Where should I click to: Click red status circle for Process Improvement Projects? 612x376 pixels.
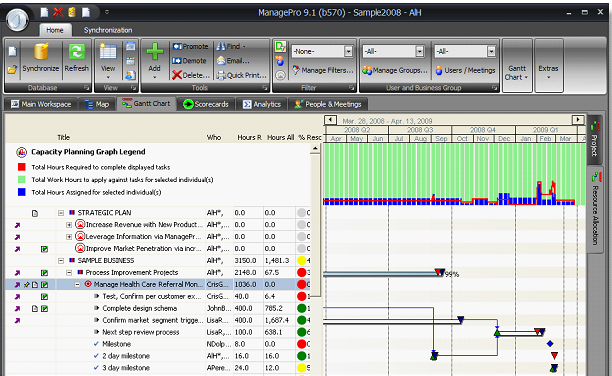(x=302, y=273)
